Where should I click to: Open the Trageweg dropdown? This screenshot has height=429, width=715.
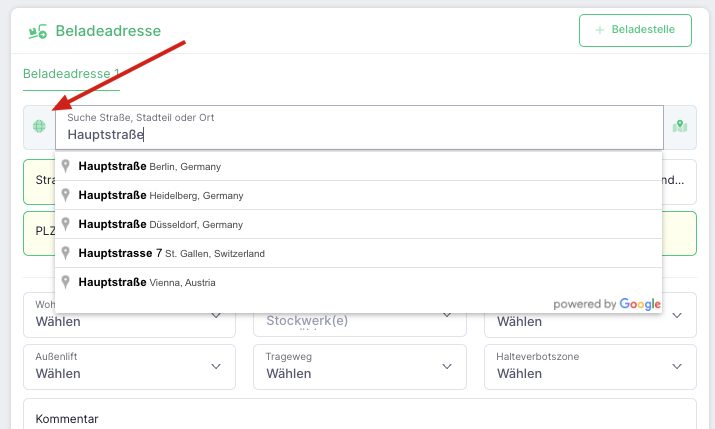[x=360, y=367]
